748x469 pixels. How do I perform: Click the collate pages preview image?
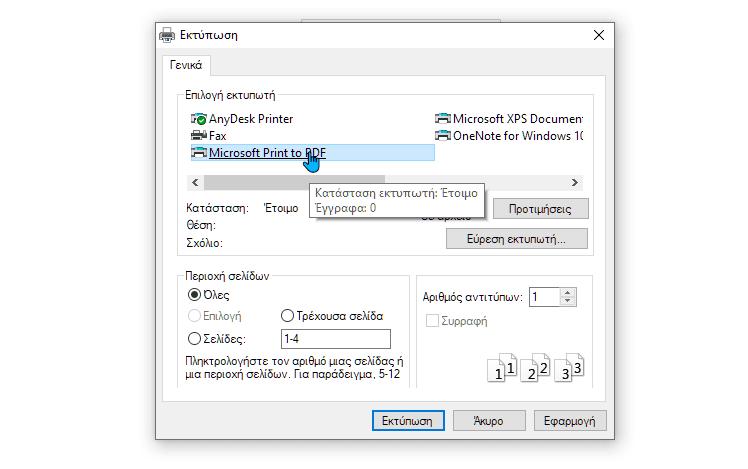pyautogui.click(x=535, y=367)
